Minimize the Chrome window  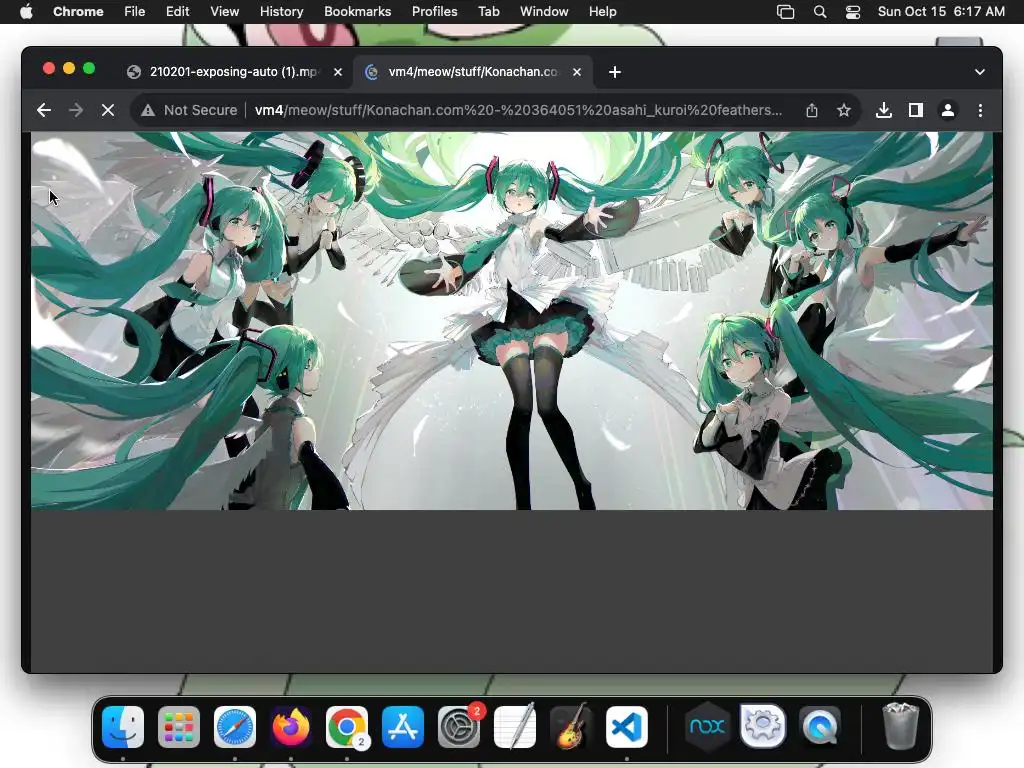(x=69, y=69)
